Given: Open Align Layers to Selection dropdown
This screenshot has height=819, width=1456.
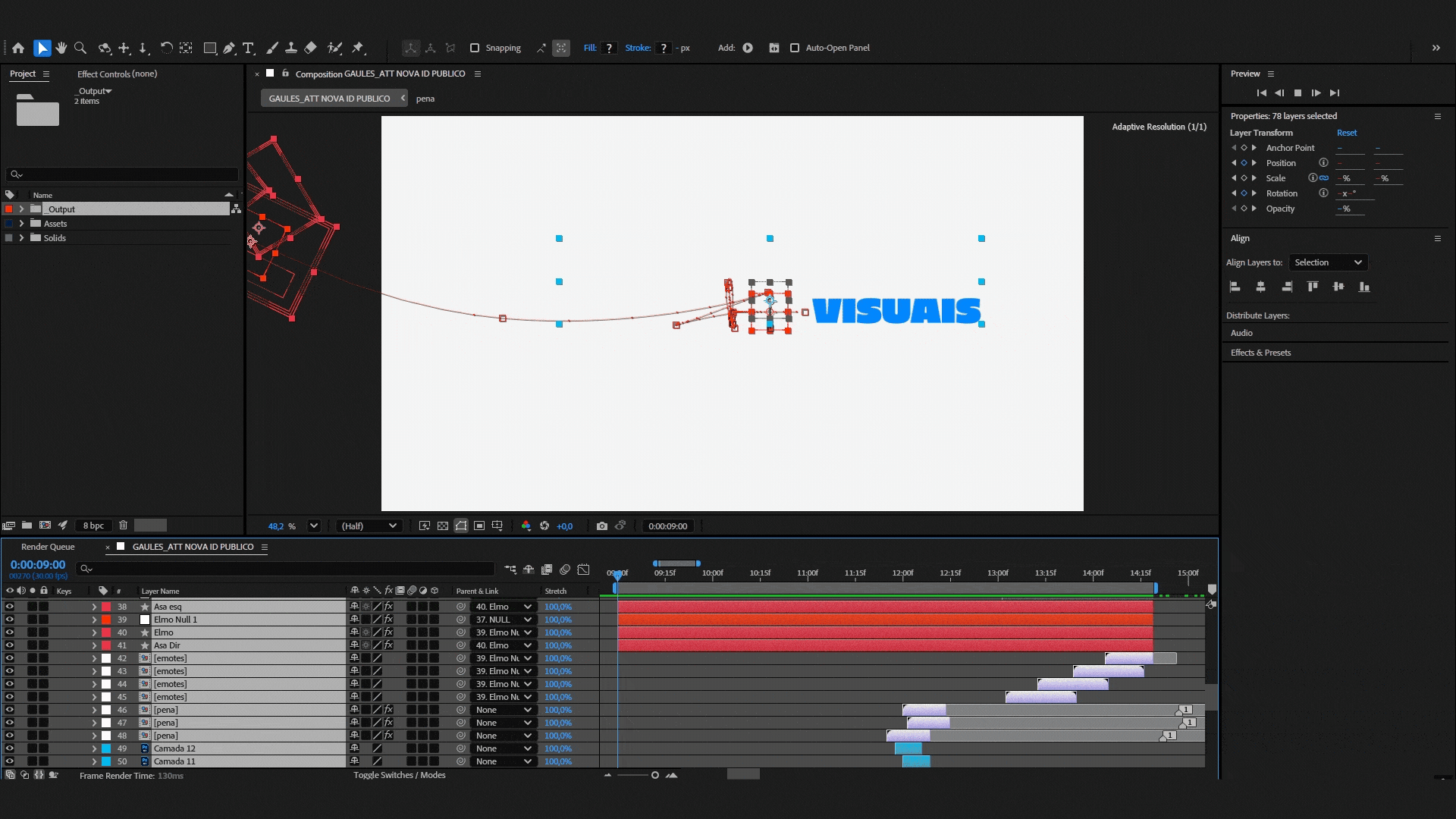Looking at the screenshot, I should coord(1328,262).
